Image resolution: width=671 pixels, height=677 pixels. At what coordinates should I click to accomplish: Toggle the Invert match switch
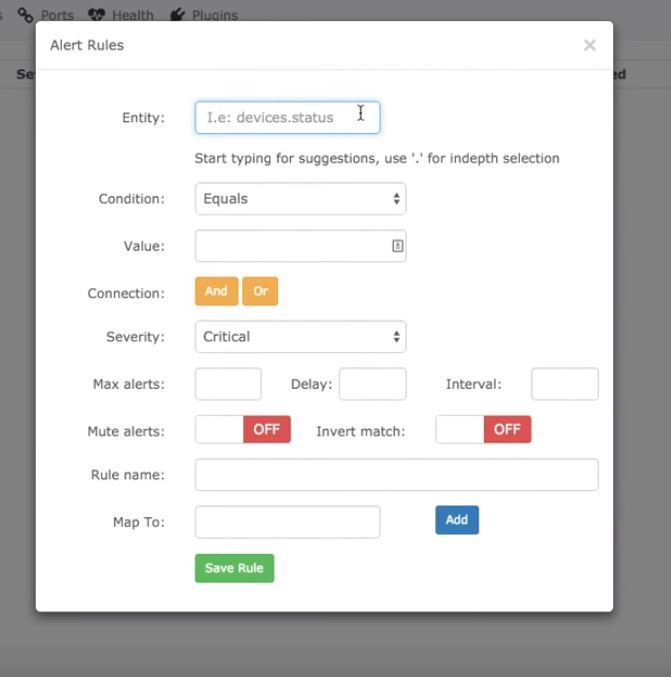tap(484, 430)
